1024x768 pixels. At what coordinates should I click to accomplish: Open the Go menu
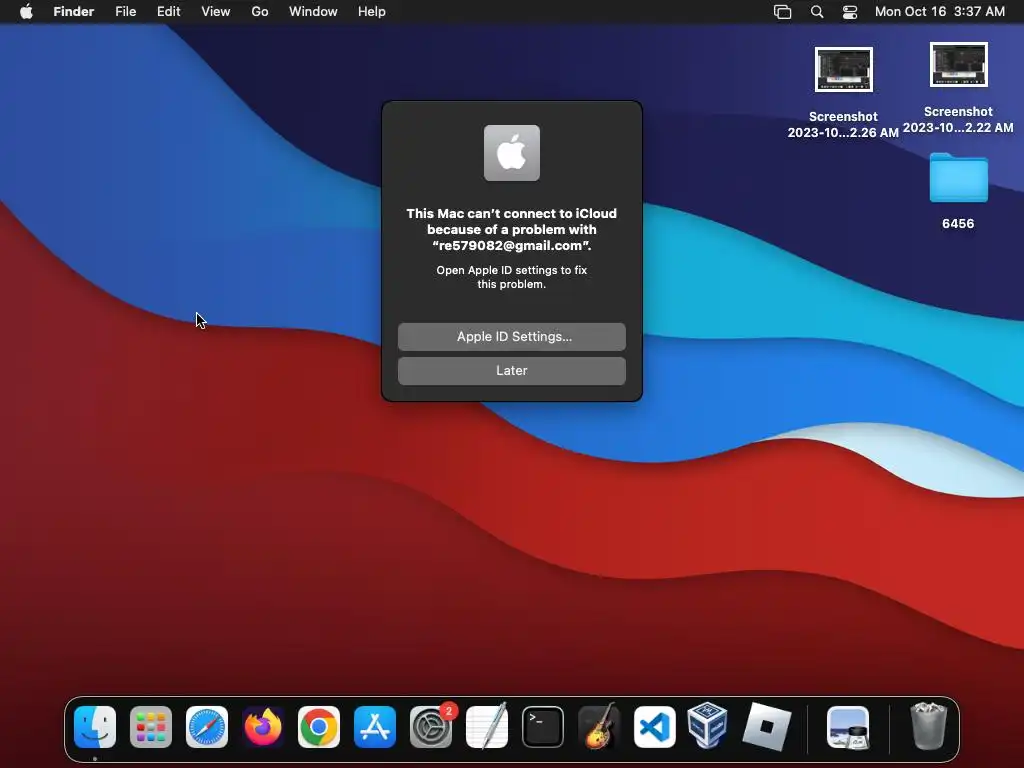(x=260, y=12)
